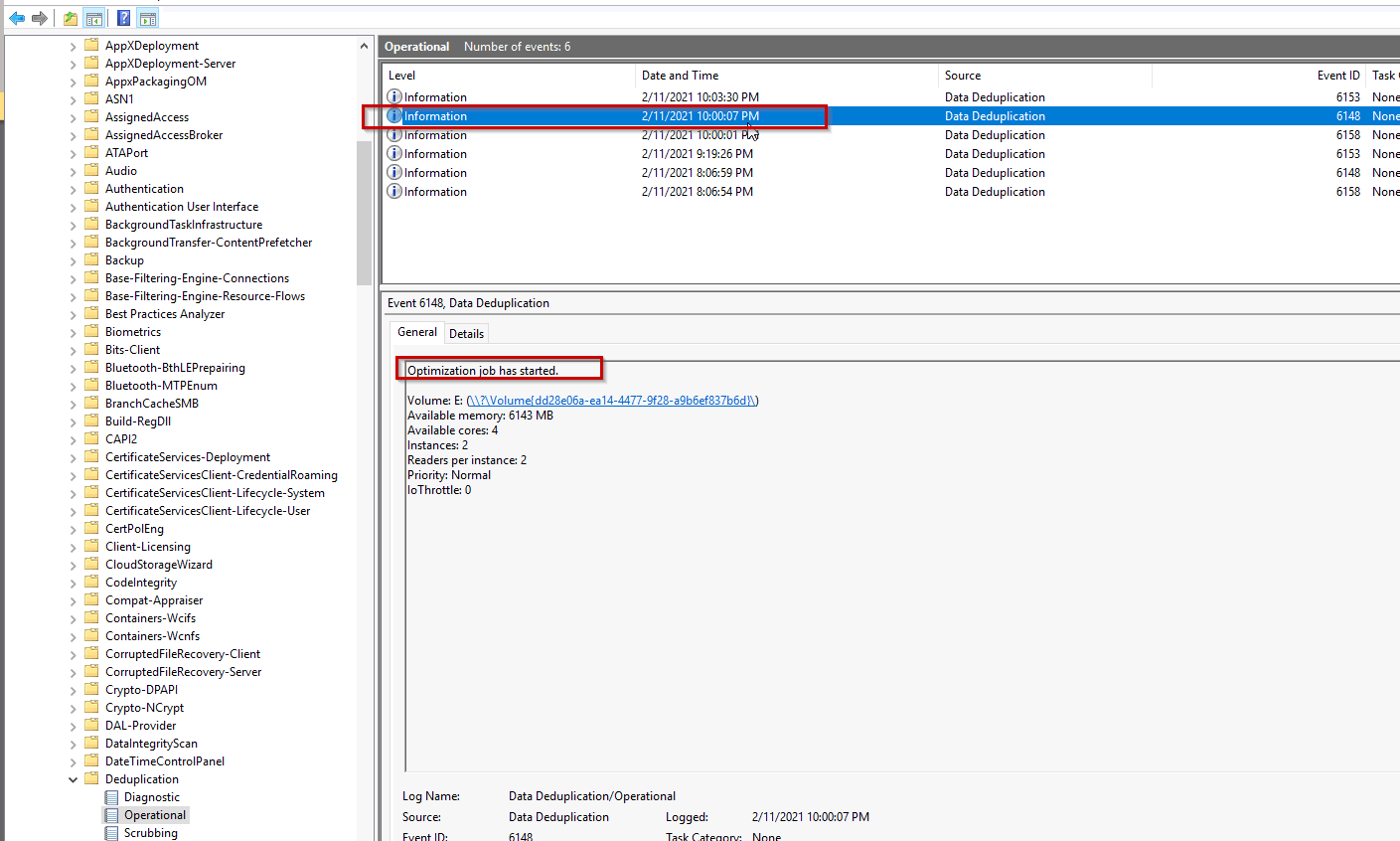Select the CorruptedFileRecovery-Client tree item
Screen dimensions: 1400x841
click(183, 654)
